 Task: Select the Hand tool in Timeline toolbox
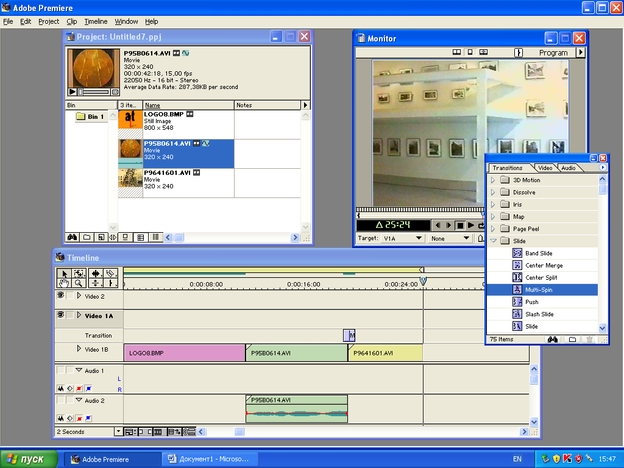click(x=64, y=284)
